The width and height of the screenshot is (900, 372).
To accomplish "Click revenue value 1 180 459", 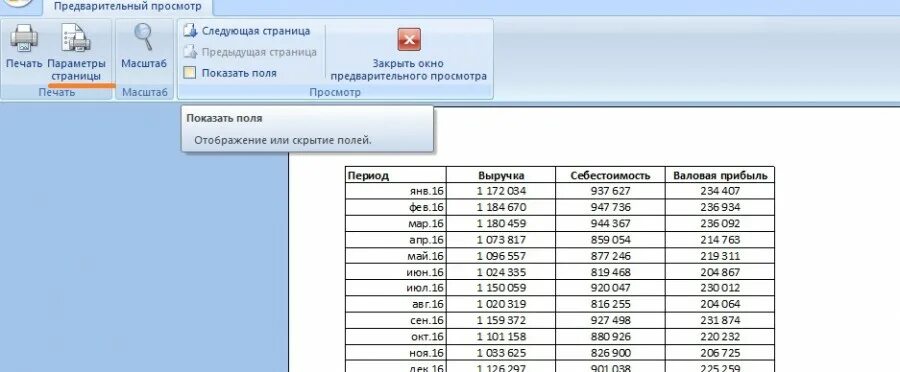I will (x=501, y=223).
